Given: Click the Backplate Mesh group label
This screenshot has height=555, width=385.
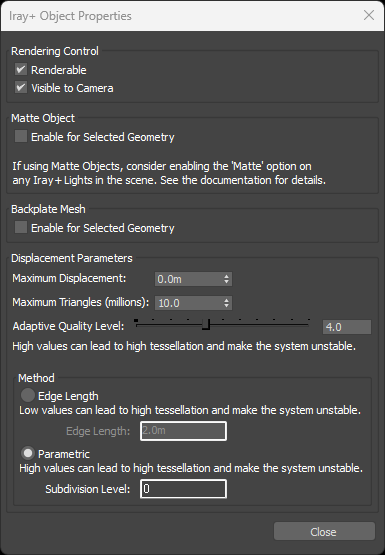Looking at the screenshot, I should [48, 209].
